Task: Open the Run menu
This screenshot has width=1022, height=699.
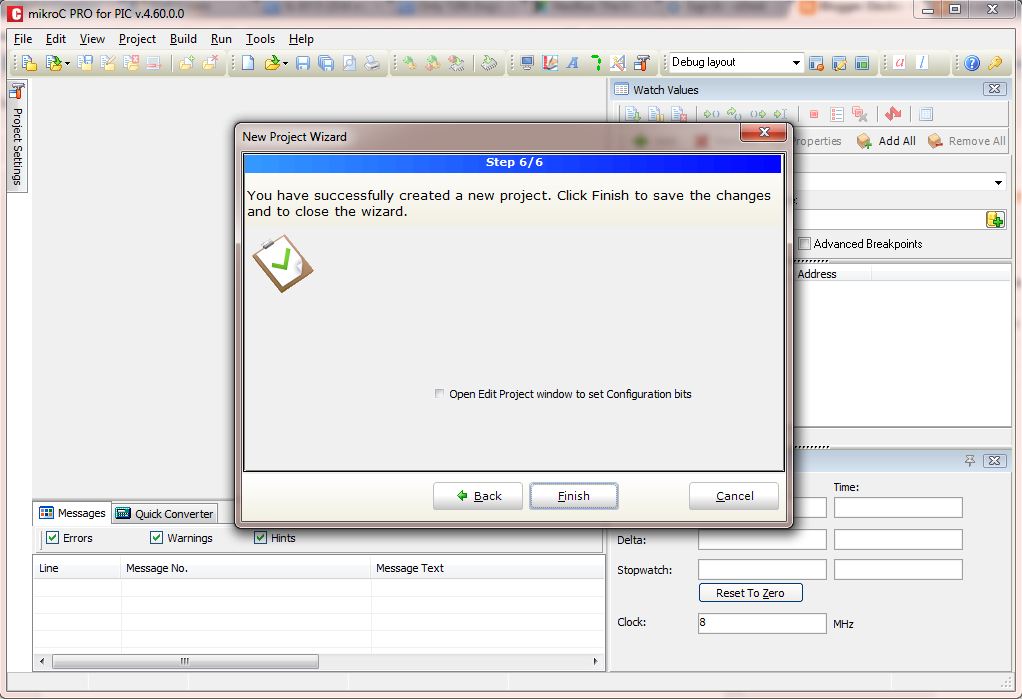Action: pyautogui.click(x=221, y=39)
